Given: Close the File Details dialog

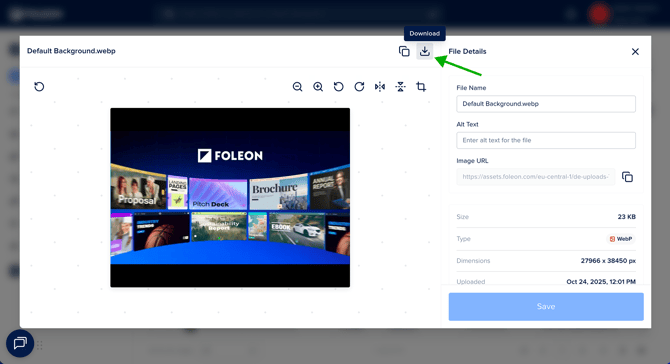Looking at the screenshot, I should point(635,52).
